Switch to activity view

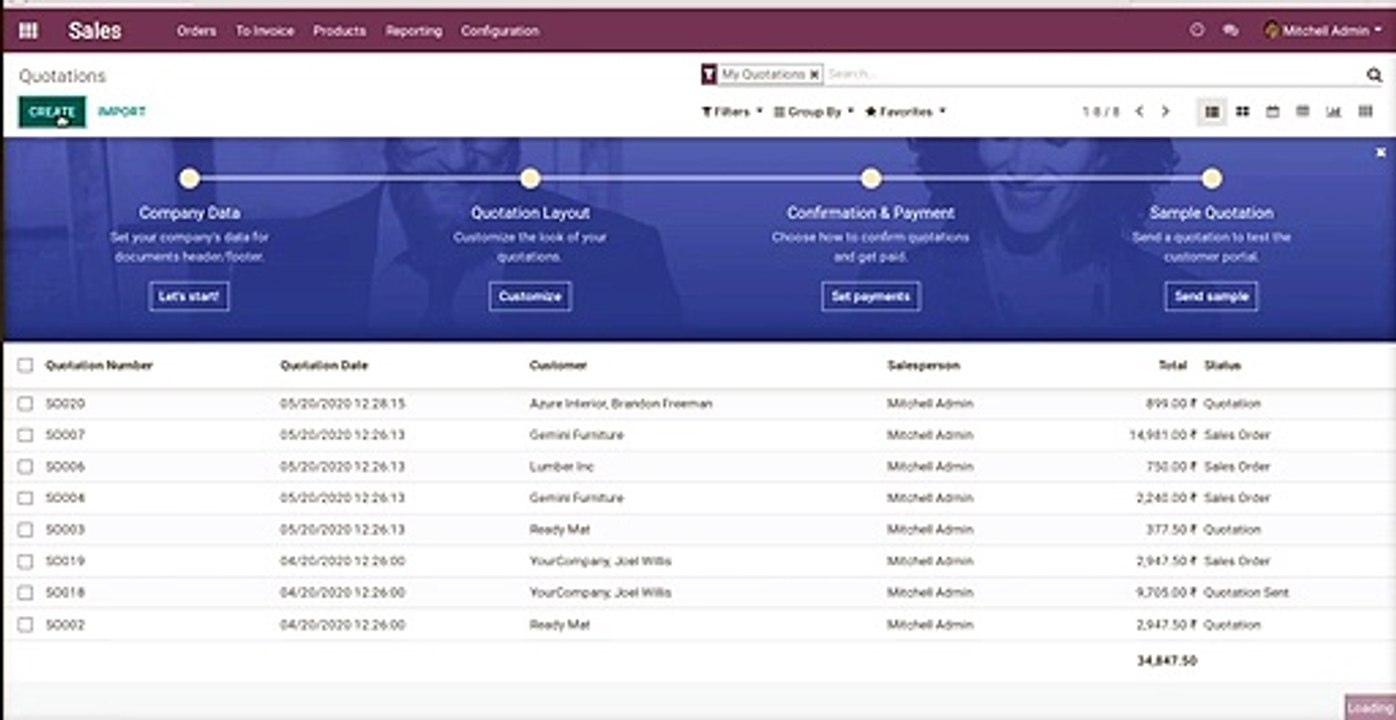(x=1365, y=112)
